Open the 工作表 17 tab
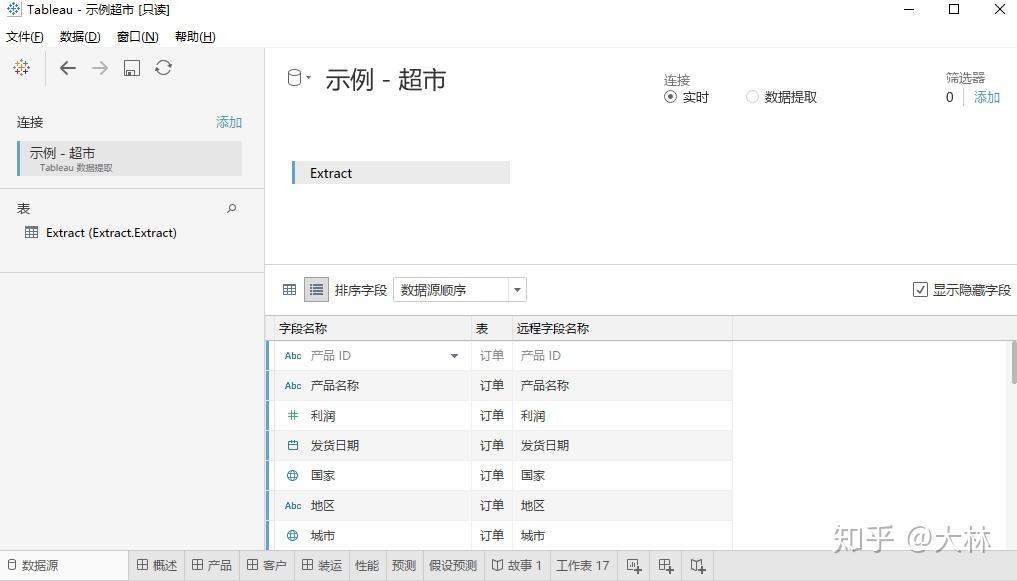Image resolution: width=1017 pixels, height=581 pixels. (x=582, y=565)
